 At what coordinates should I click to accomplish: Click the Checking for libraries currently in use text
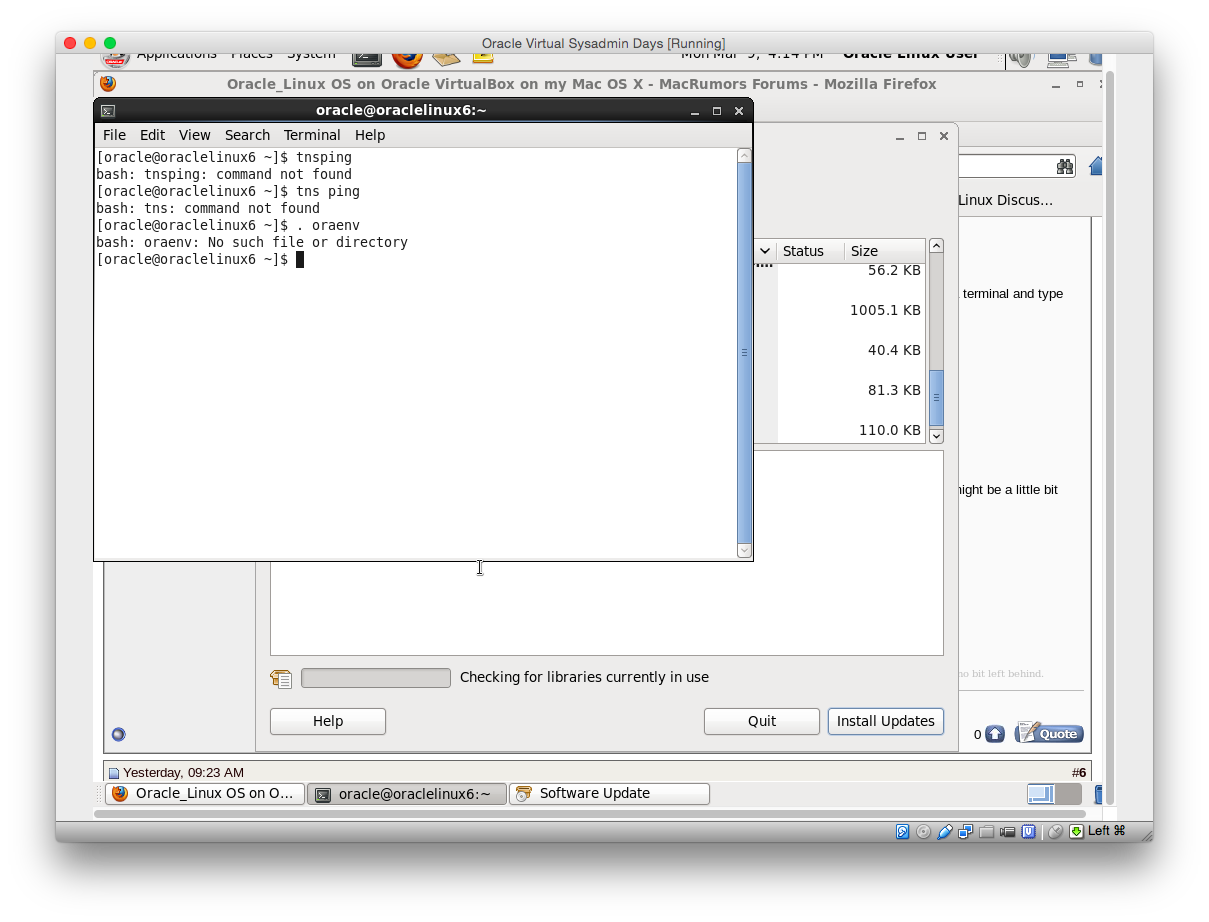coord(584,678)
